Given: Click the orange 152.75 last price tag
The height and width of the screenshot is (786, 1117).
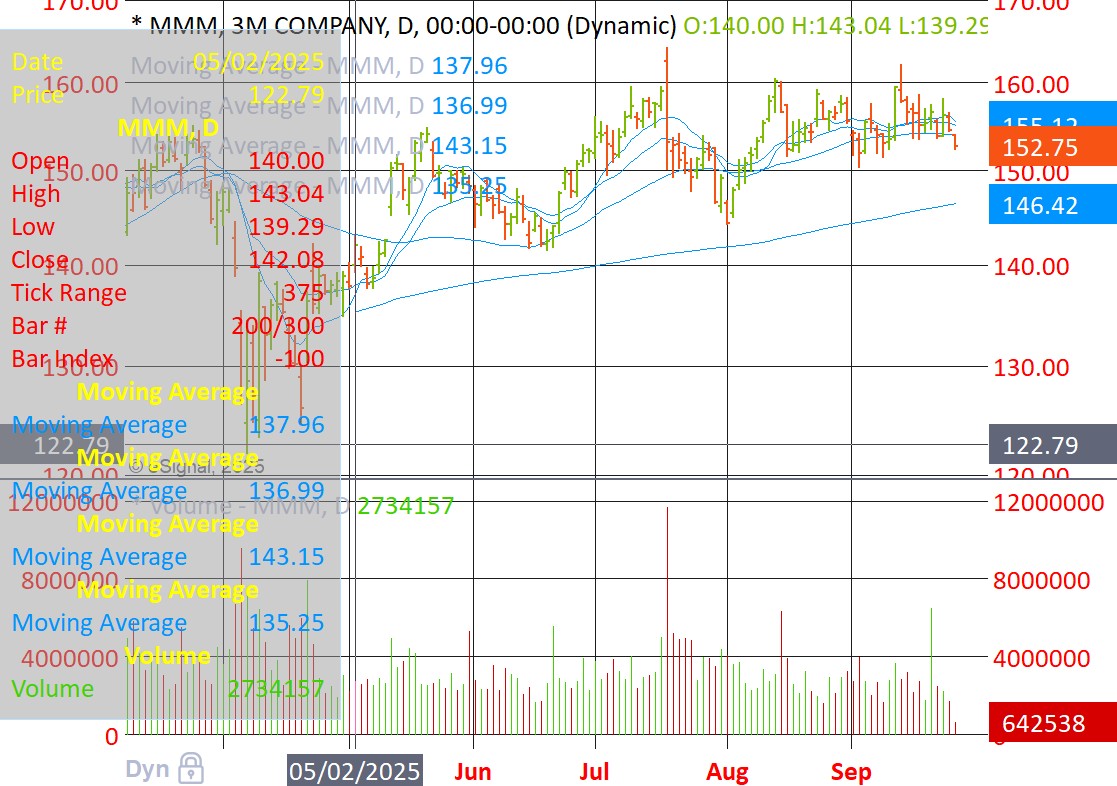Looking at the screenshot, I should 1051,148.
